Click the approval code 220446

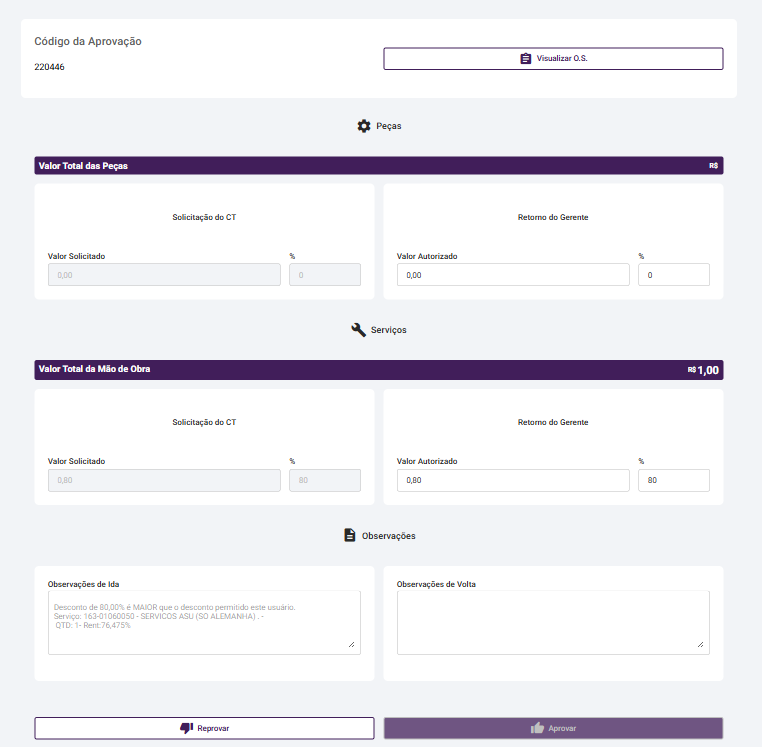pos(50,67)
